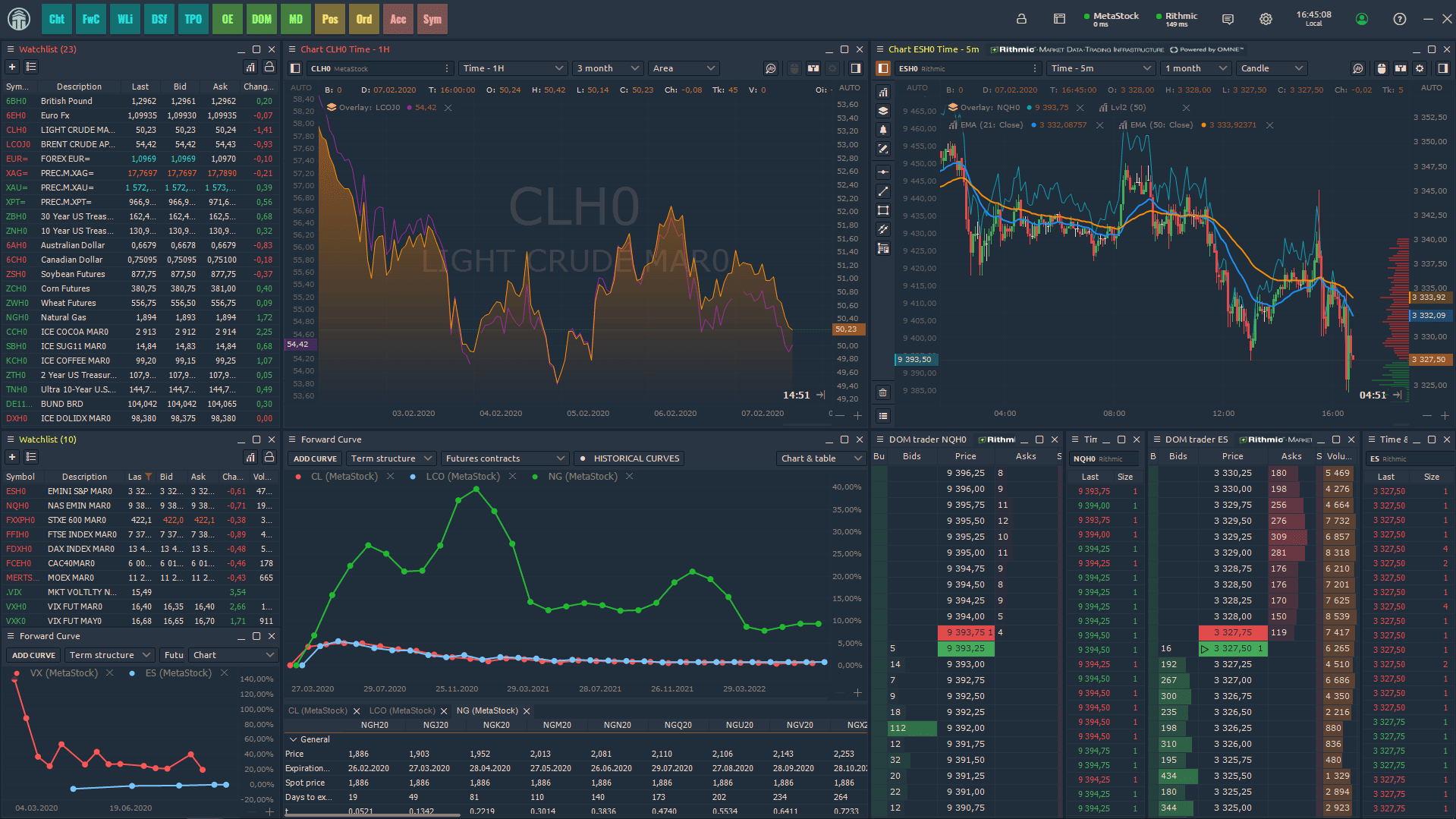
Task: Open the Time - 1H interval dropdown
Action: tap(512, 68)
